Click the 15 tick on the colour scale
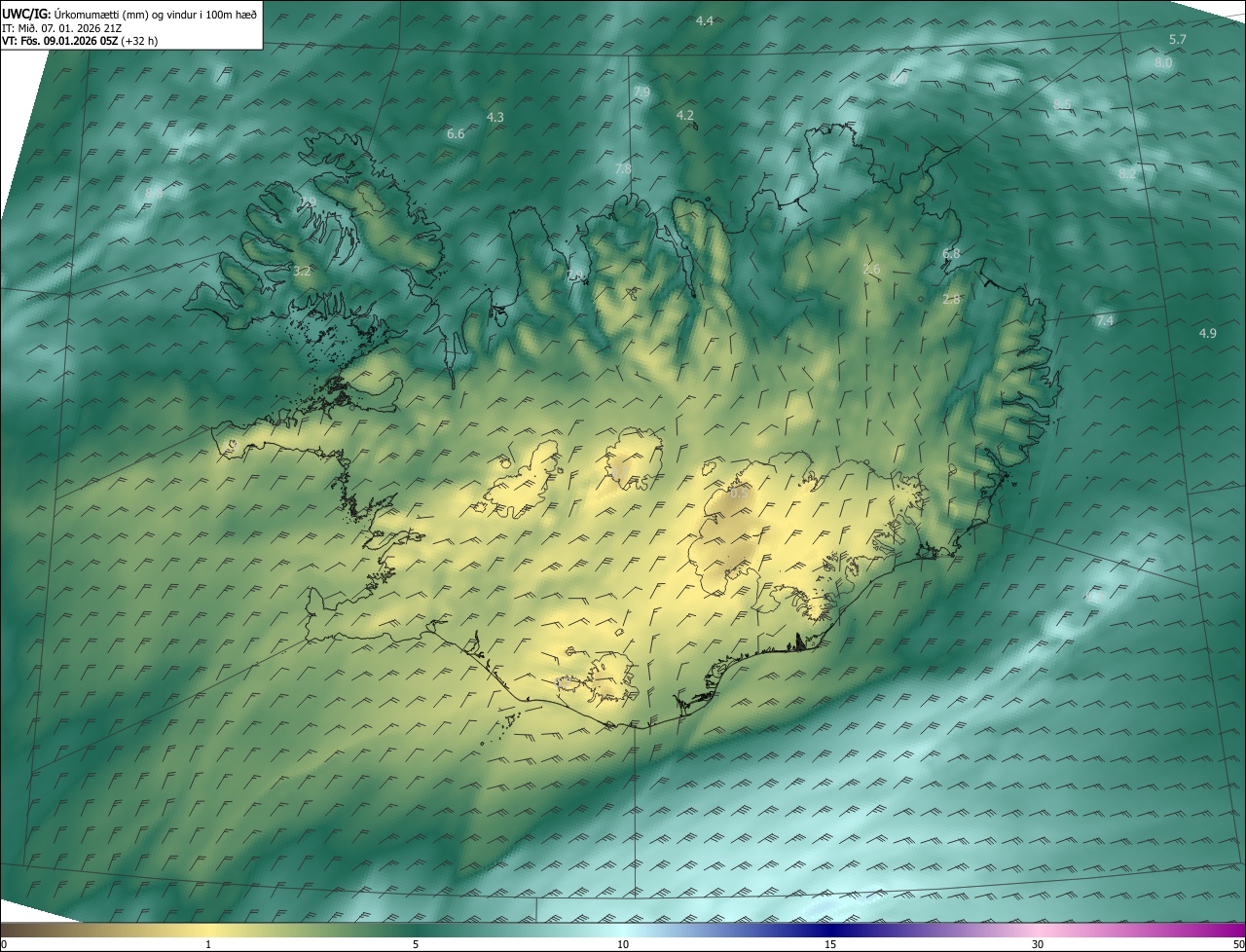Image resolution: width=1246 pixels, height=952 pixels. coord(830,944)
